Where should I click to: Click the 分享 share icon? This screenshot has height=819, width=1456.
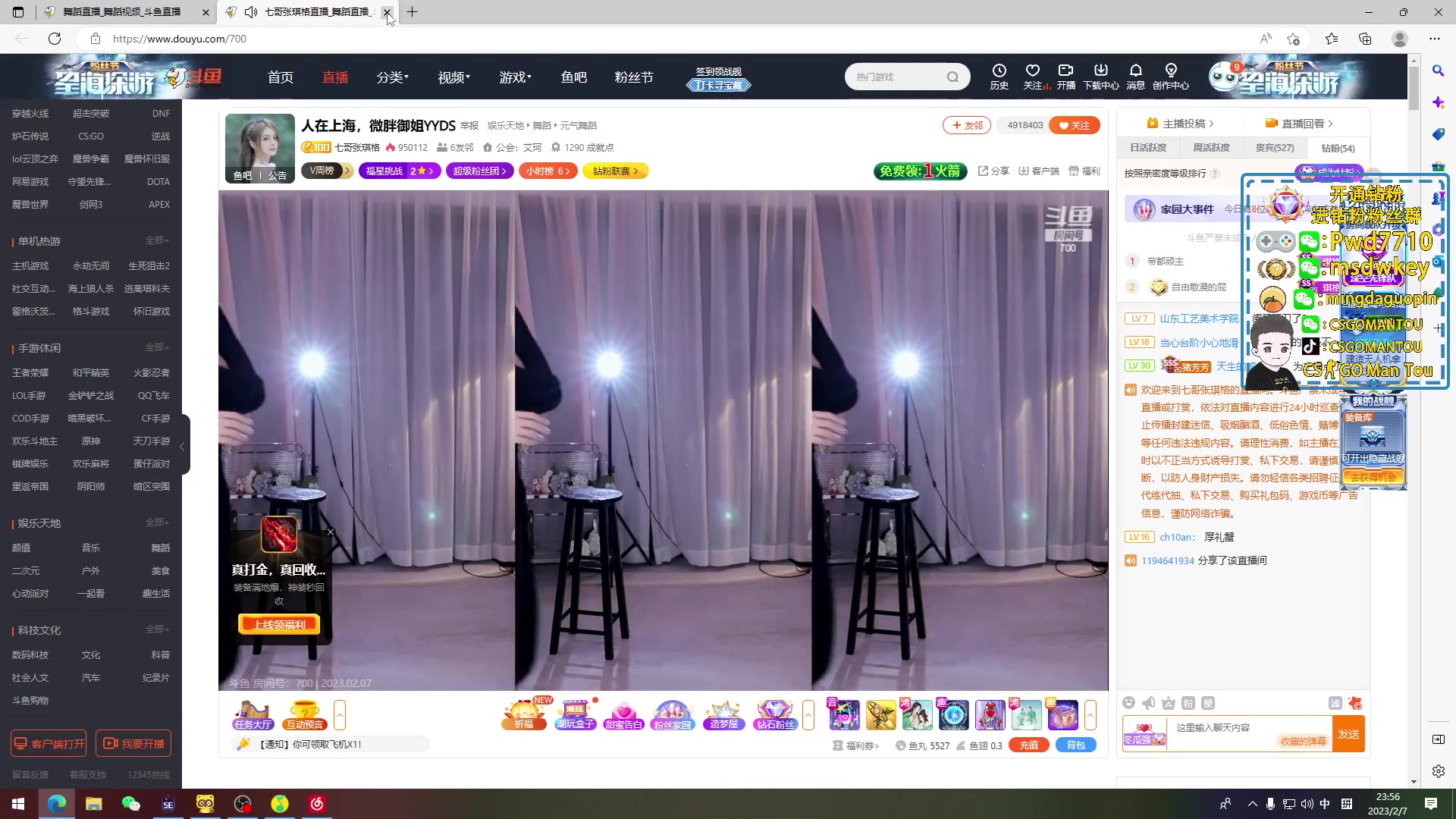(993, 171)
